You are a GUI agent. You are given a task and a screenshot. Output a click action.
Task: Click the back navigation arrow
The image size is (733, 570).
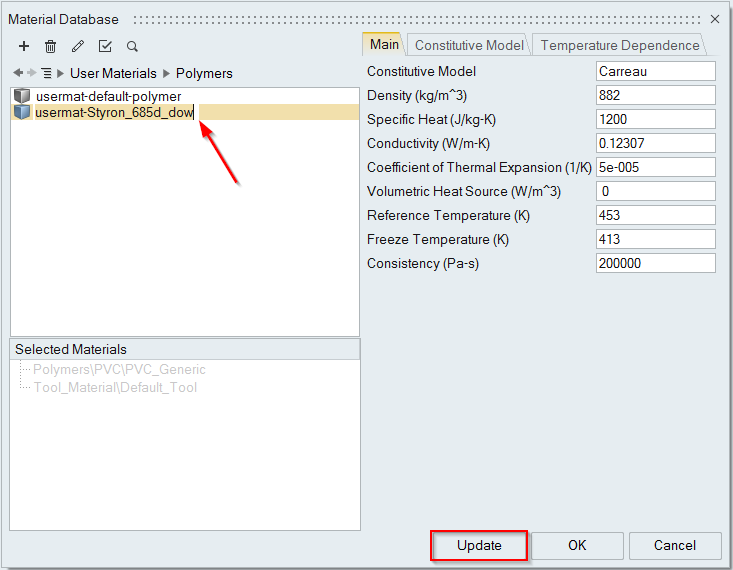(x=17, y=73)
